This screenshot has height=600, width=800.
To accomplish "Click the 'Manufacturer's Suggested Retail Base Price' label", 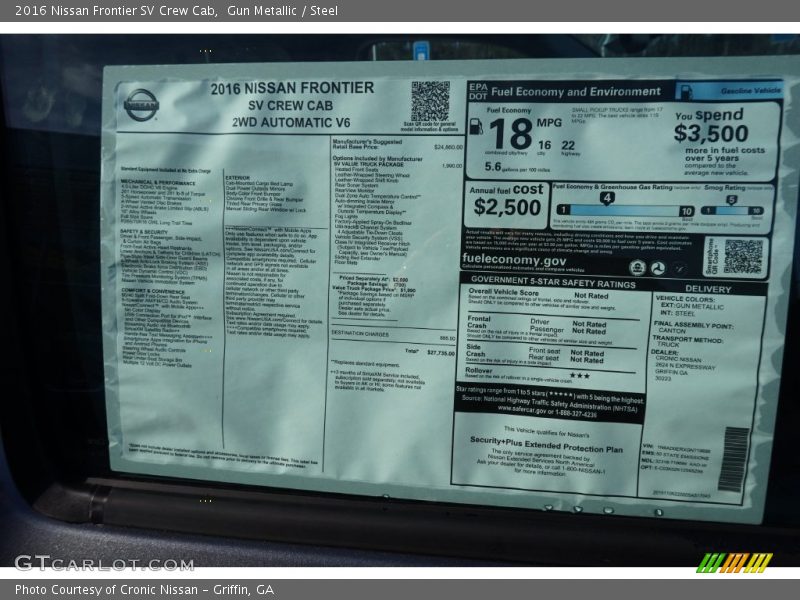I will pos(367,144).
